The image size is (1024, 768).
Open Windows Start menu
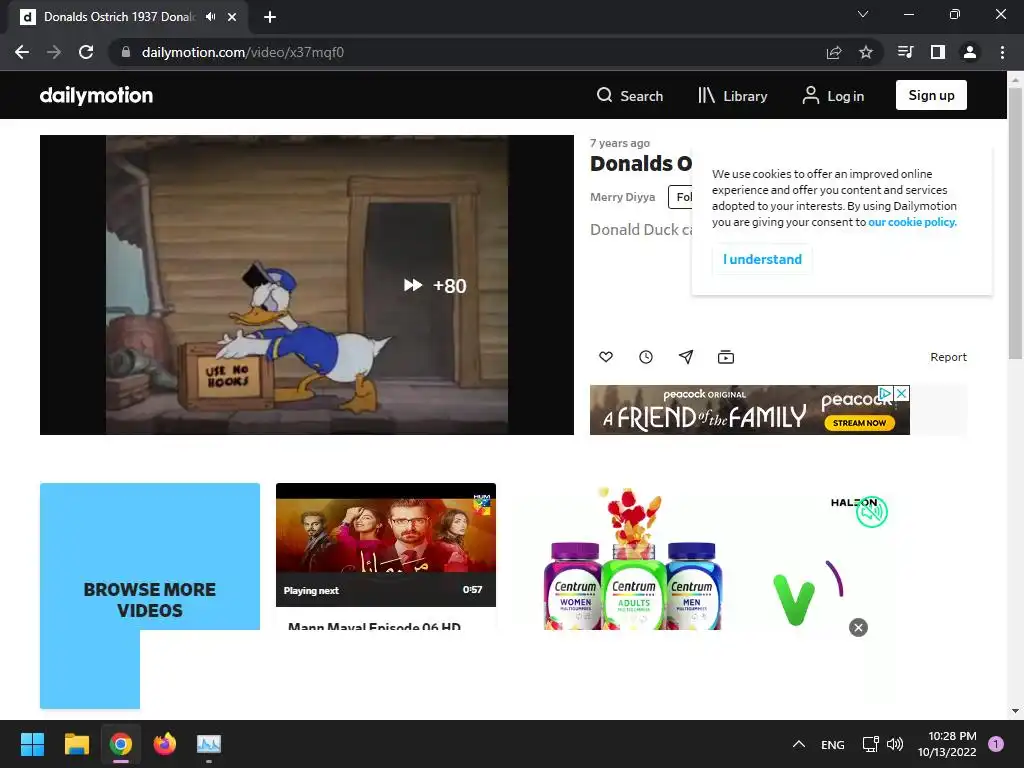click(x=33, y=744)
